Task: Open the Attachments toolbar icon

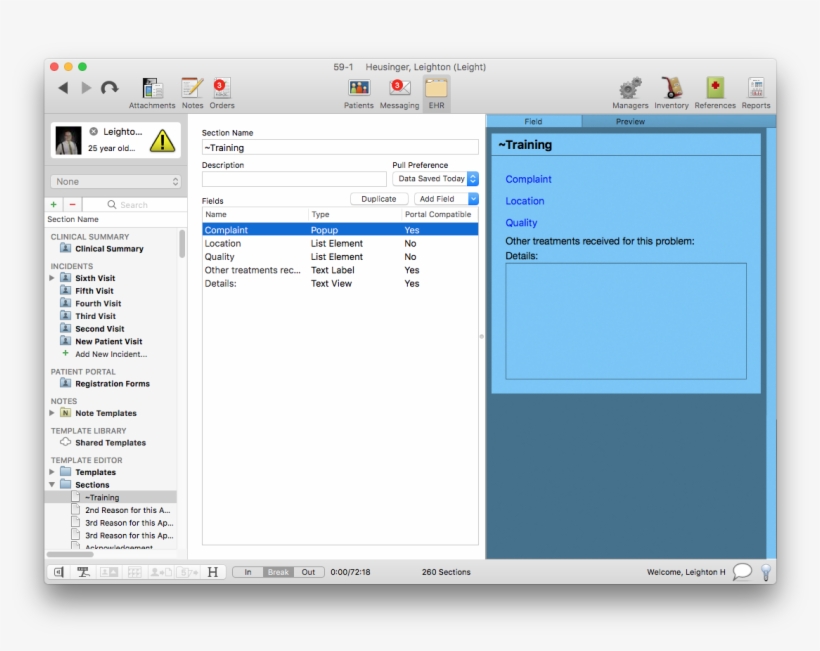Action: point(151,90)
